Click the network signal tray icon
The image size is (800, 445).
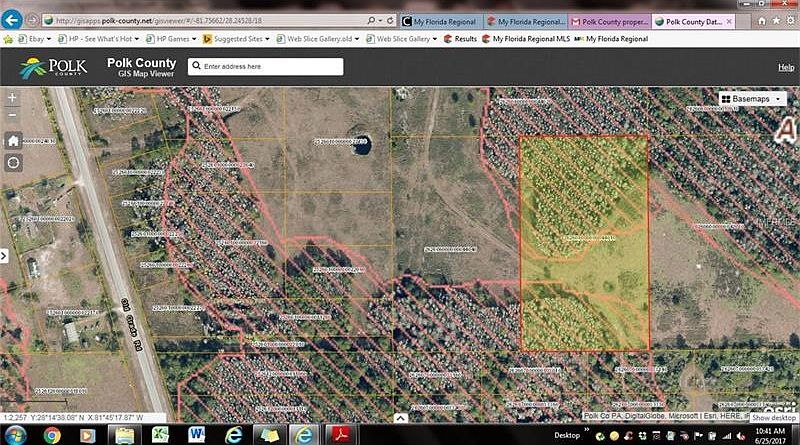(727, 436)
